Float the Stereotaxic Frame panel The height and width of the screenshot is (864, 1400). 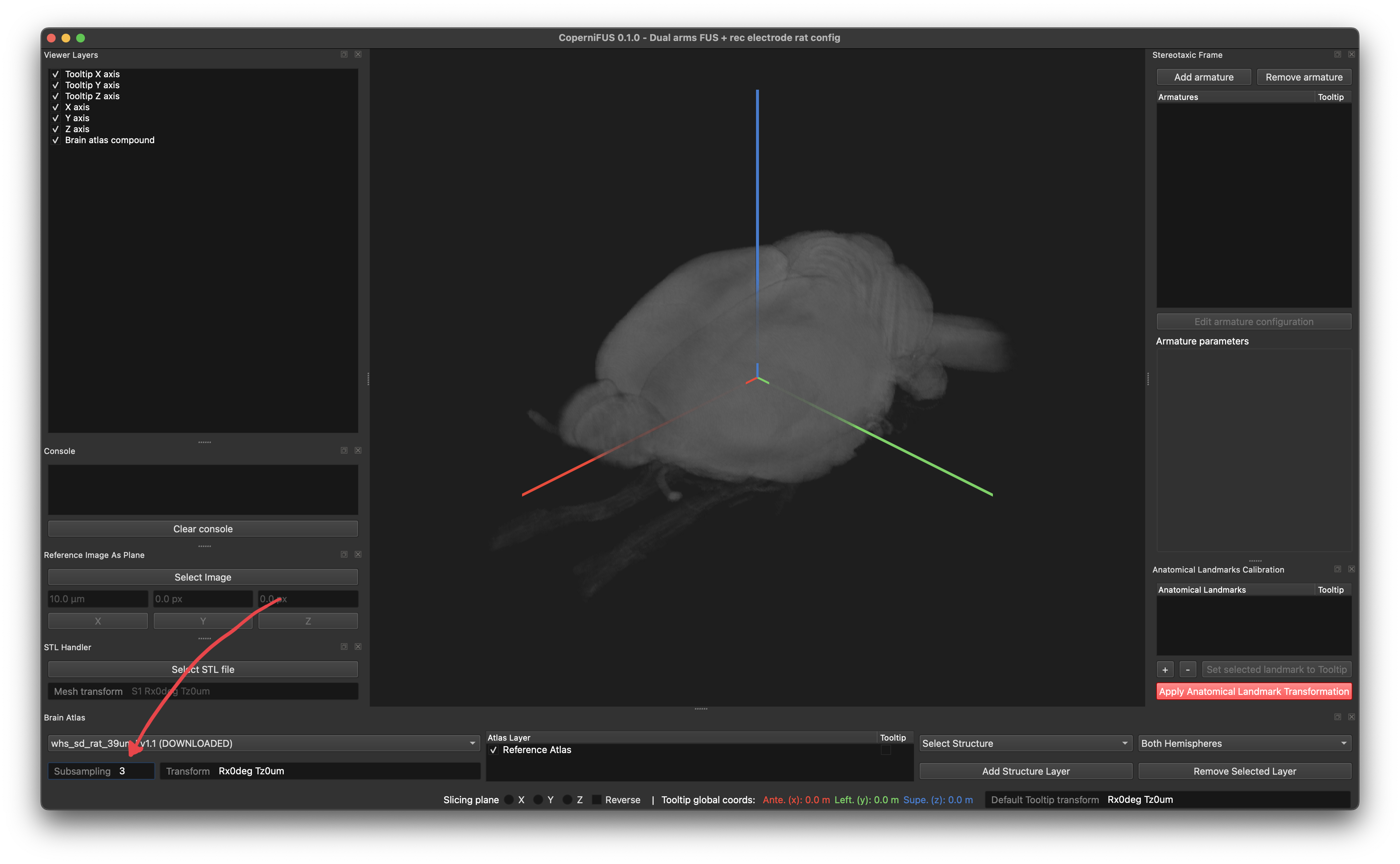pos(1338,54)
